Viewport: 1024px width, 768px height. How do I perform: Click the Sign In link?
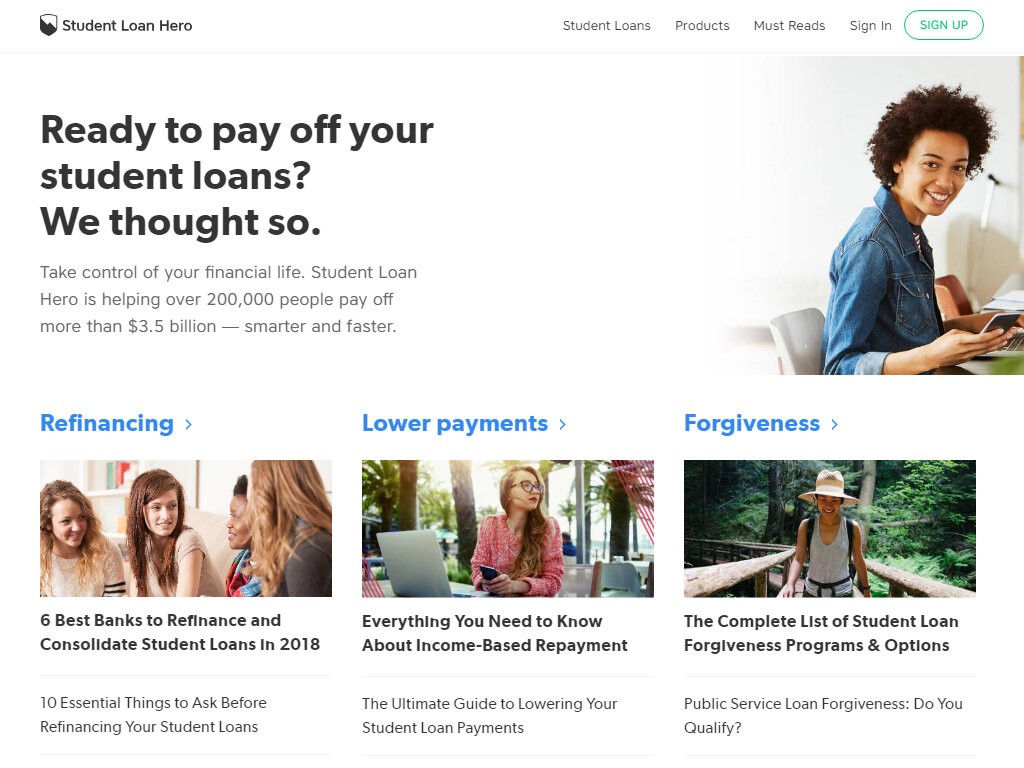click(x=871, y=25)
